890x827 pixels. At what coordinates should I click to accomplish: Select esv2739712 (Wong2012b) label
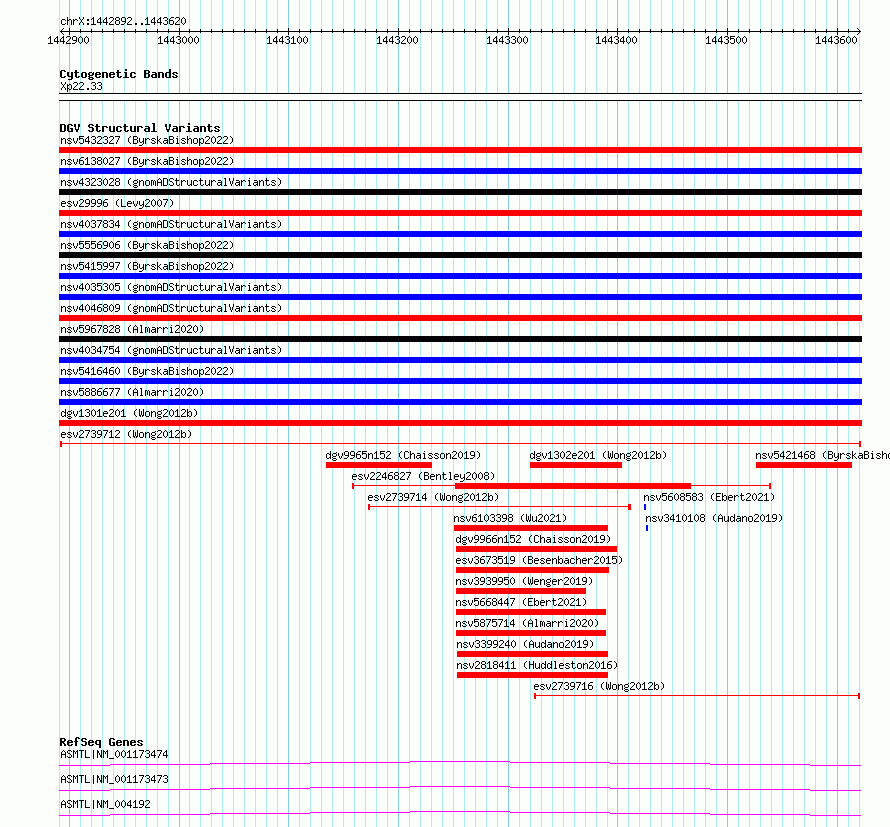126,434
